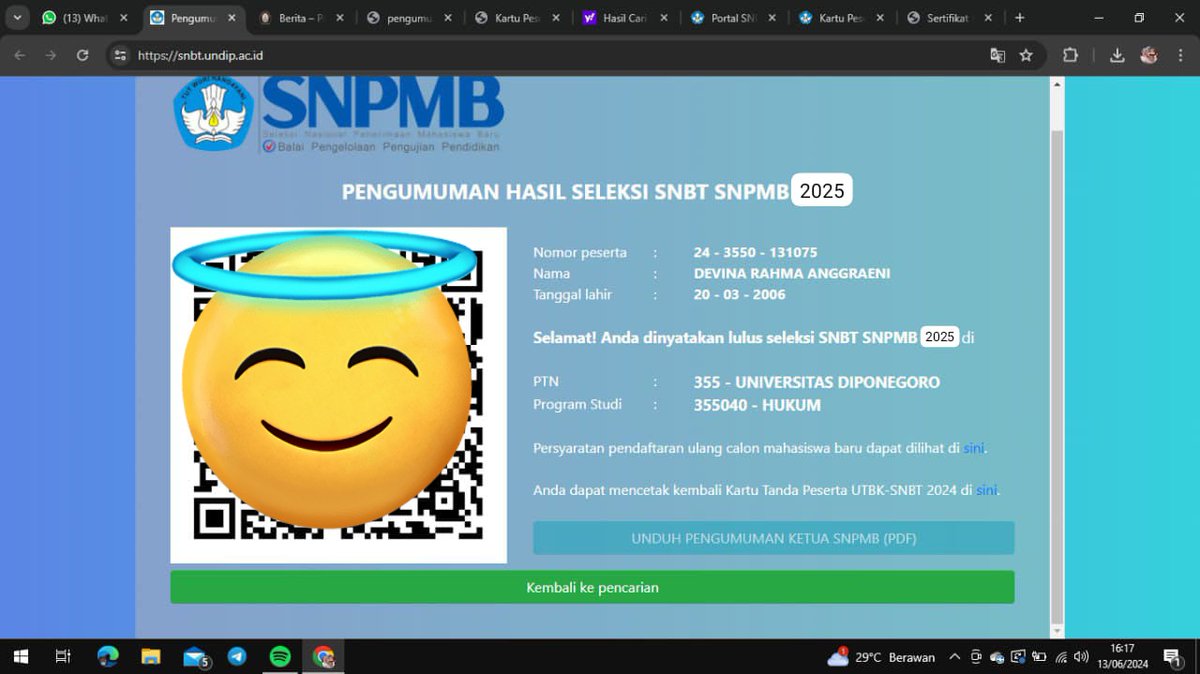This screenshot has width=1200, height=674.
Task: Click the vertical page scrollbar thumb
Action: point(1056,375)
